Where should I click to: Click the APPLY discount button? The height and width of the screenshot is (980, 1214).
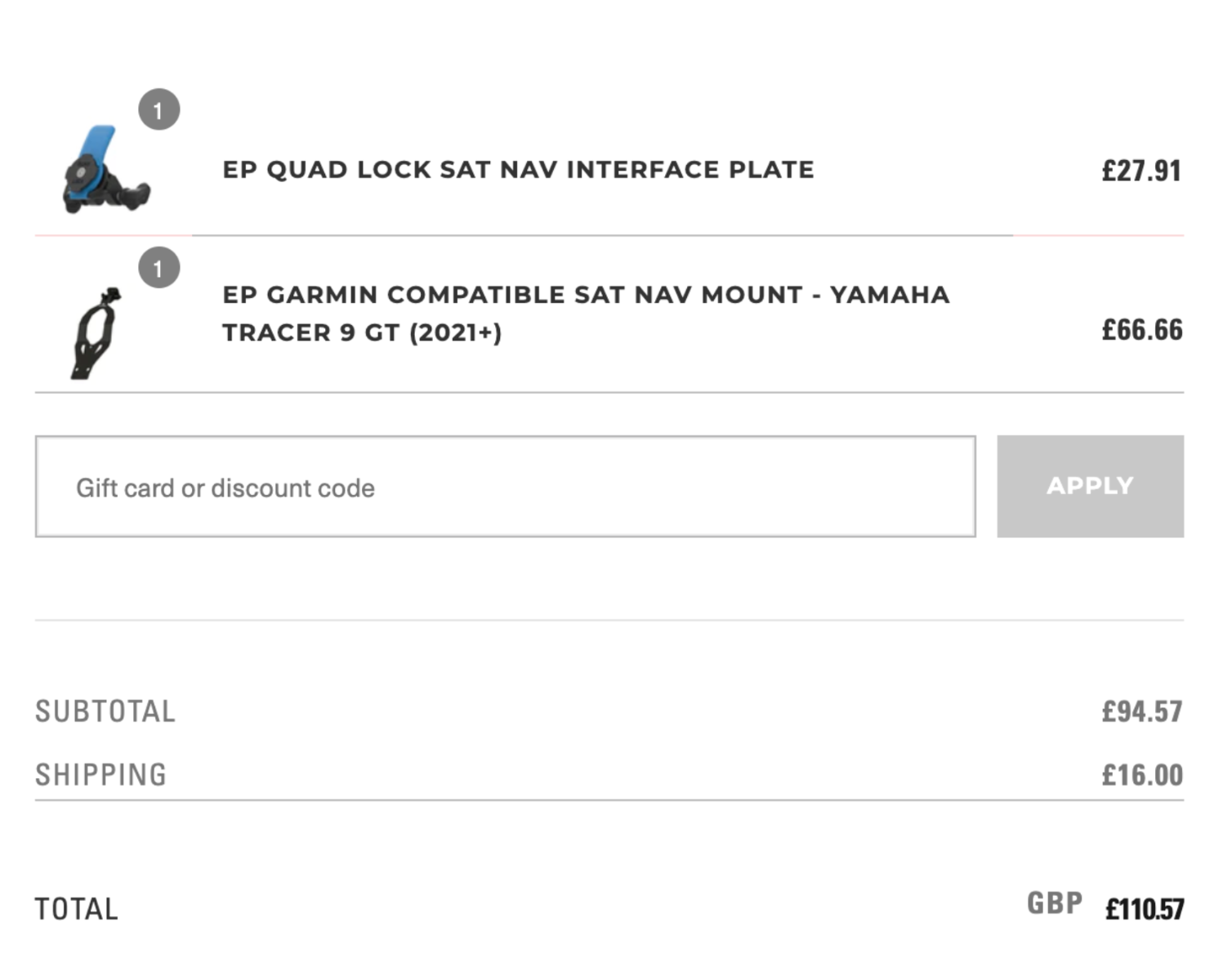1090,486
